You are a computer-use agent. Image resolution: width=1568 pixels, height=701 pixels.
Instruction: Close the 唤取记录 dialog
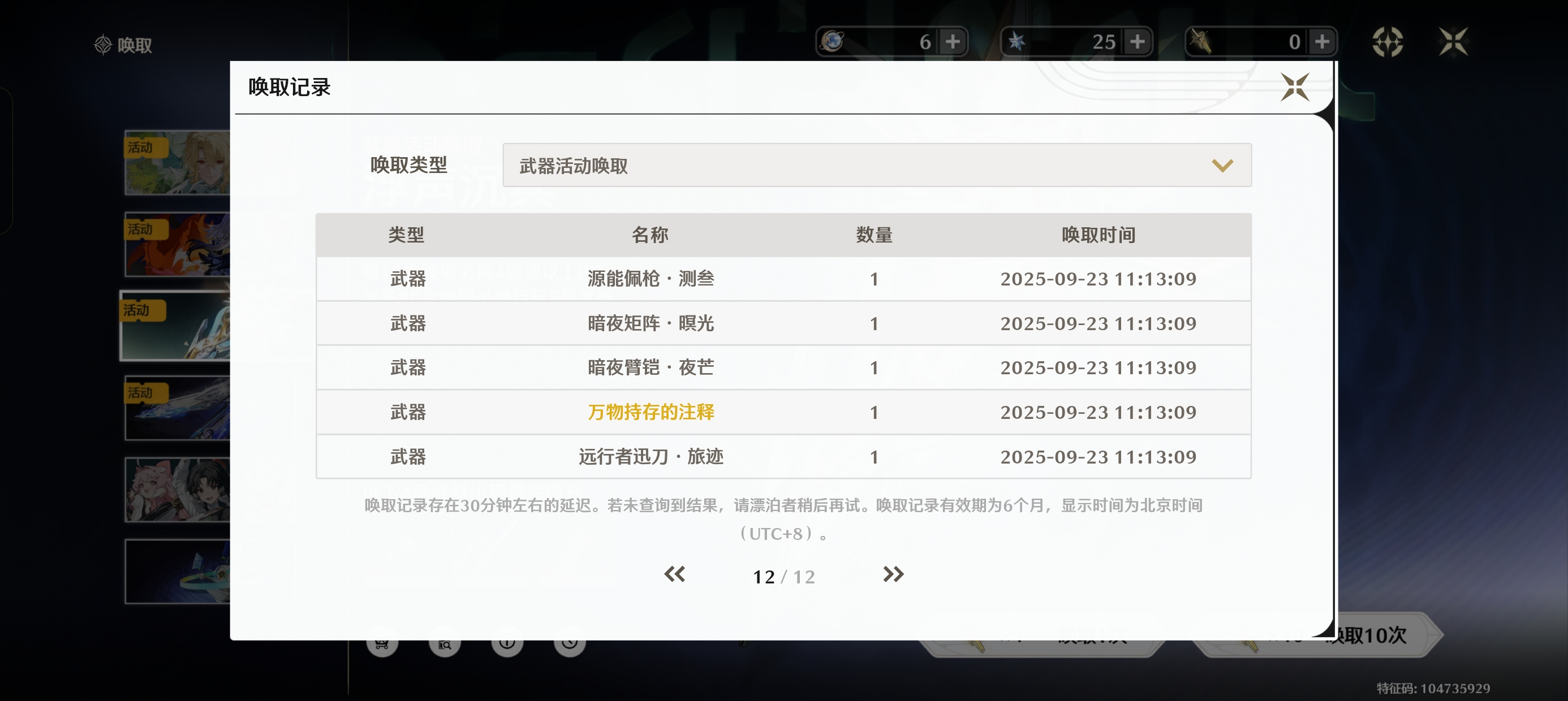point(1294,87)
